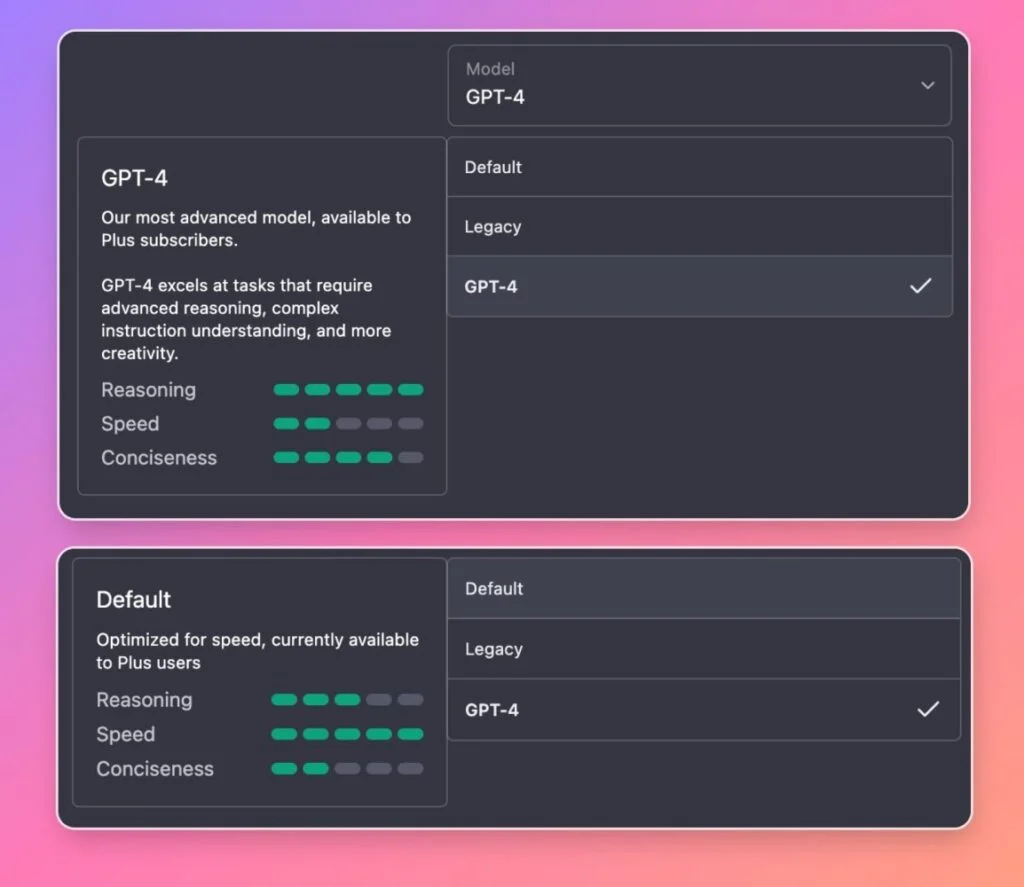Click the Reasoning label in GPT-4 card

click(x=148, y=390)
